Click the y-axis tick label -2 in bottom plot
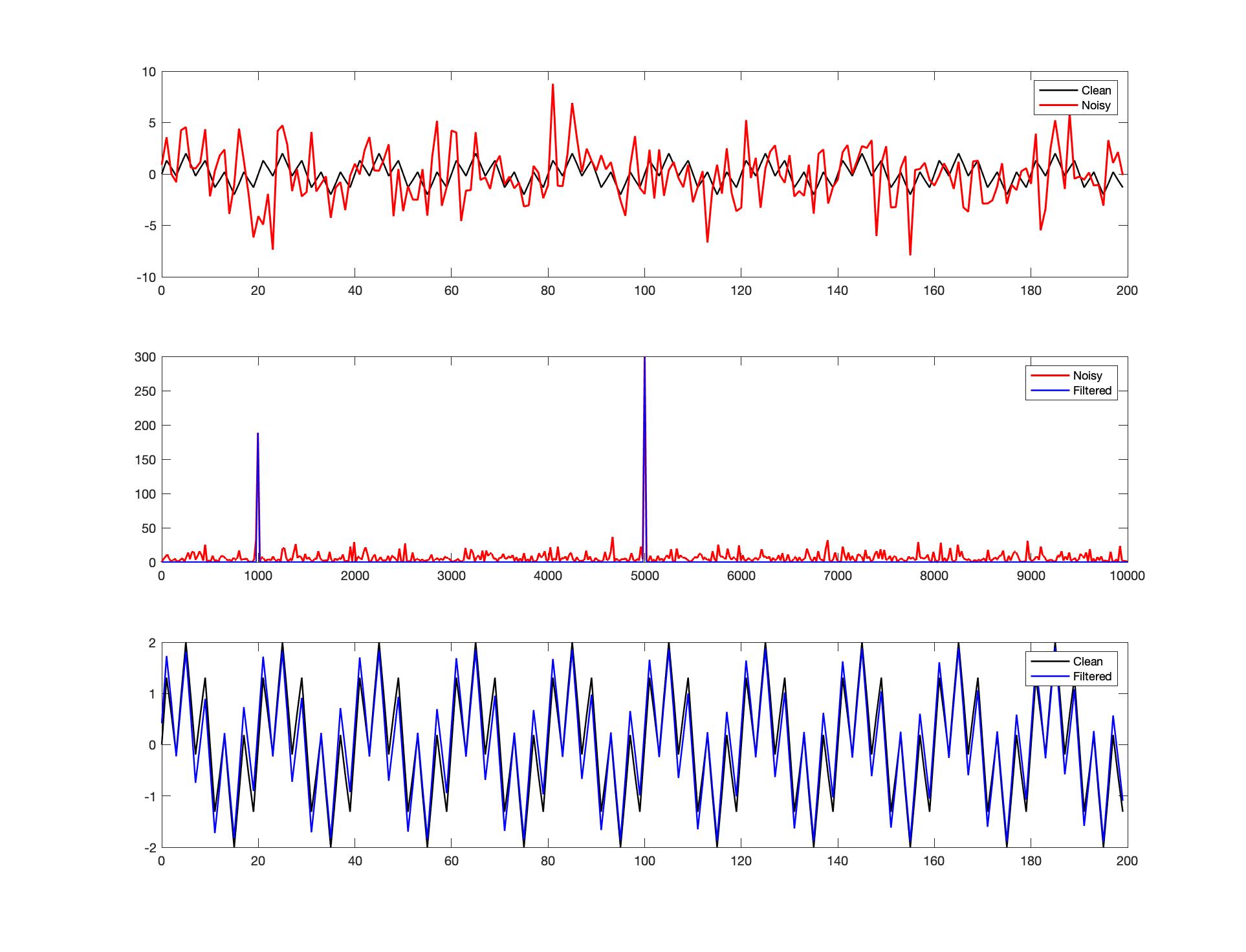Screen dimensions: 1246x952 tap(150, 848)
